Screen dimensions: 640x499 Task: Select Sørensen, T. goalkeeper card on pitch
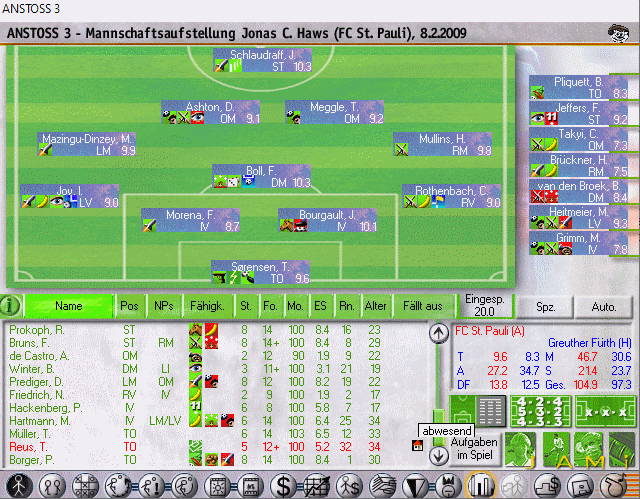(x=260, y=273)
